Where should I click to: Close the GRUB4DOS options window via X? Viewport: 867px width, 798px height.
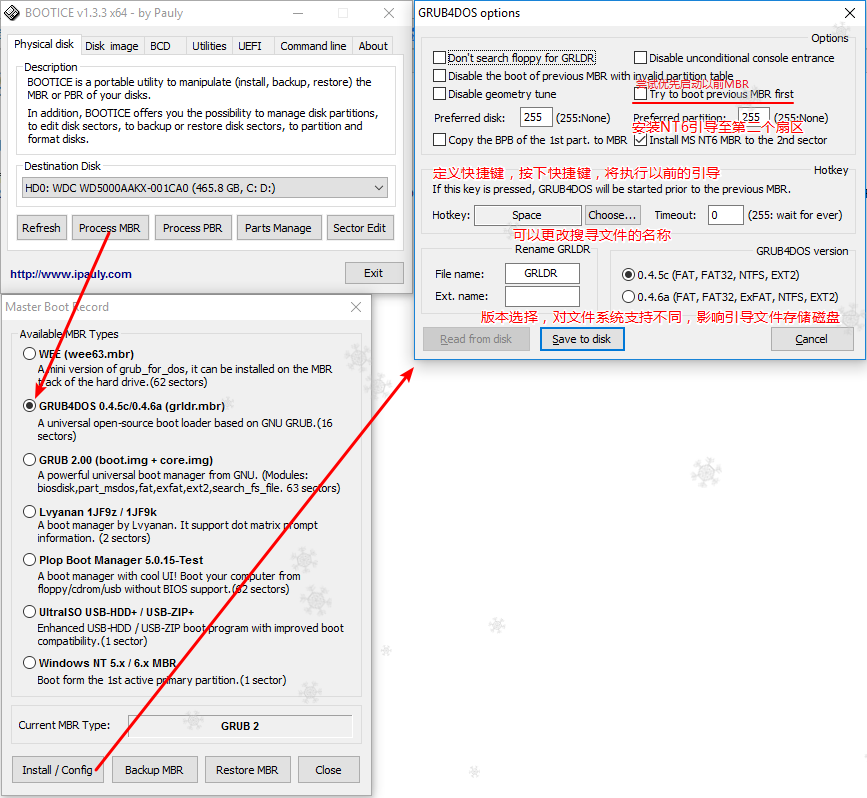pyautogui.click(x=850, y=13)
